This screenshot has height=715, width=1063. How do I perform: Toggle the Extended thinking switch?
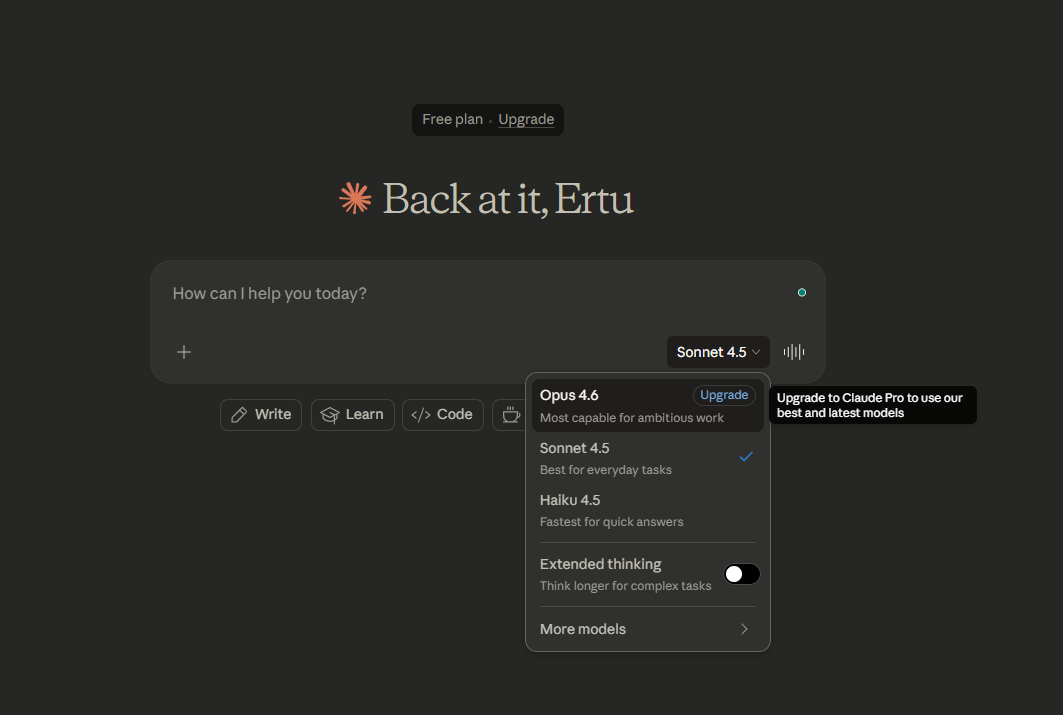[742, 574]
